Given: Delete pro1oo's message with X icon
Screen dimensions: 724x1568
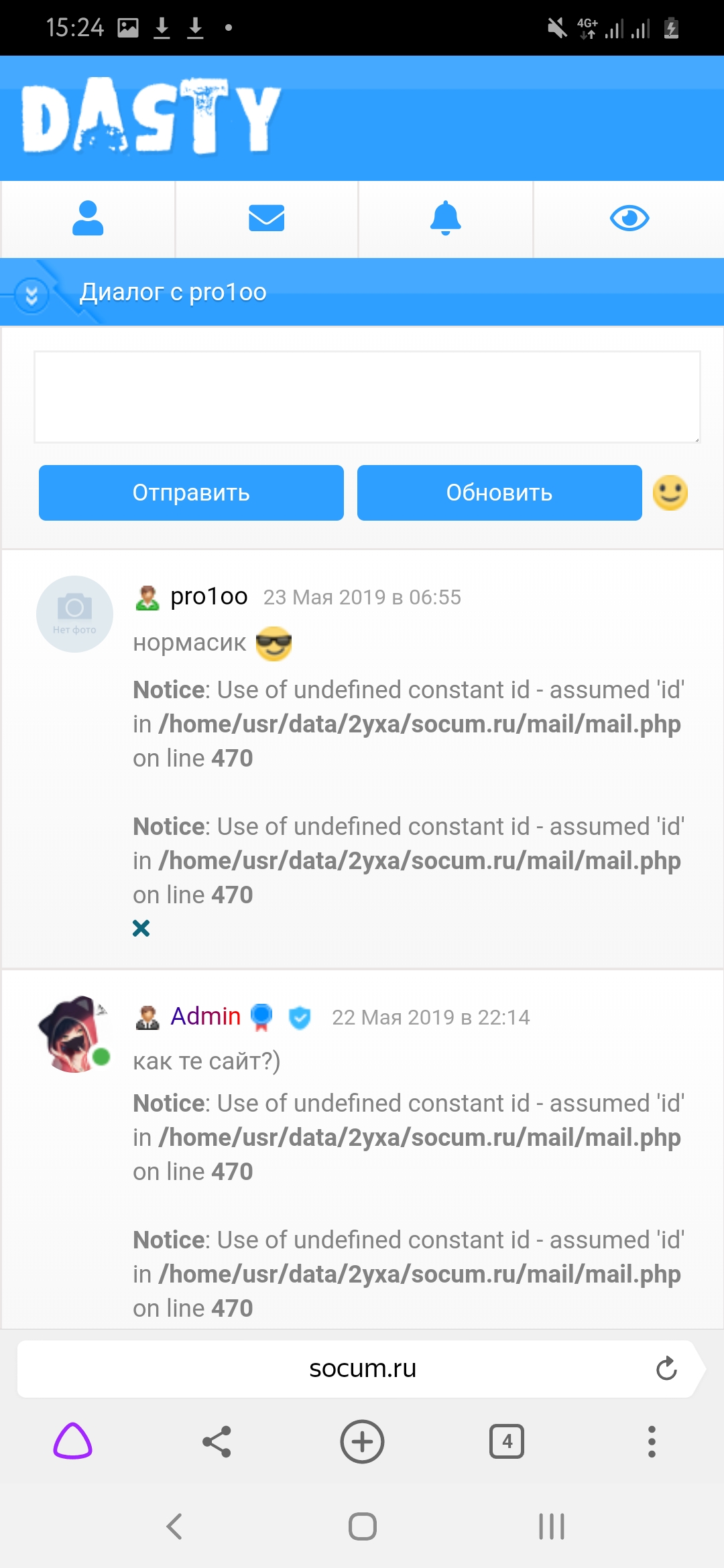Looking at the screenshot, I should pos(141,928).
